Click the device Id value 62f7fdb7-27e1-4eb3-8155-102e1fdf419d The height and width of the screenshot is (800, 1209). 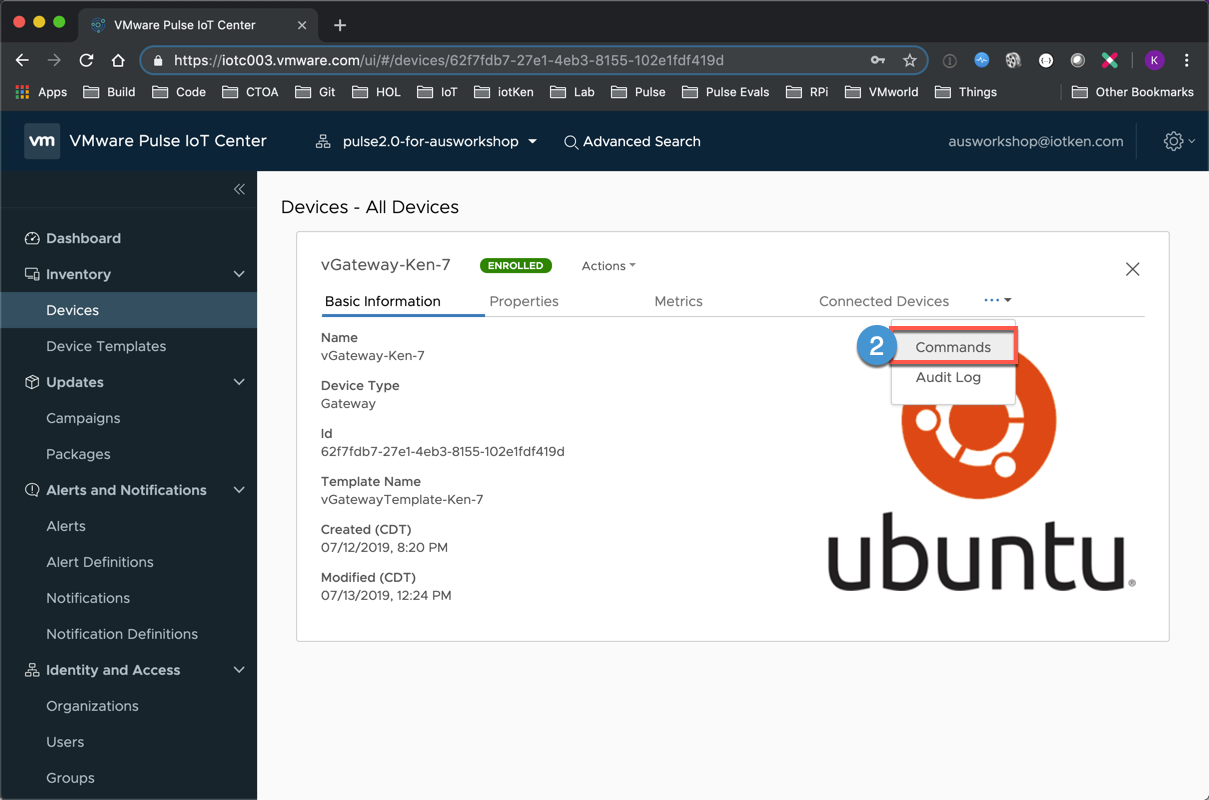(x=443, y=452)
